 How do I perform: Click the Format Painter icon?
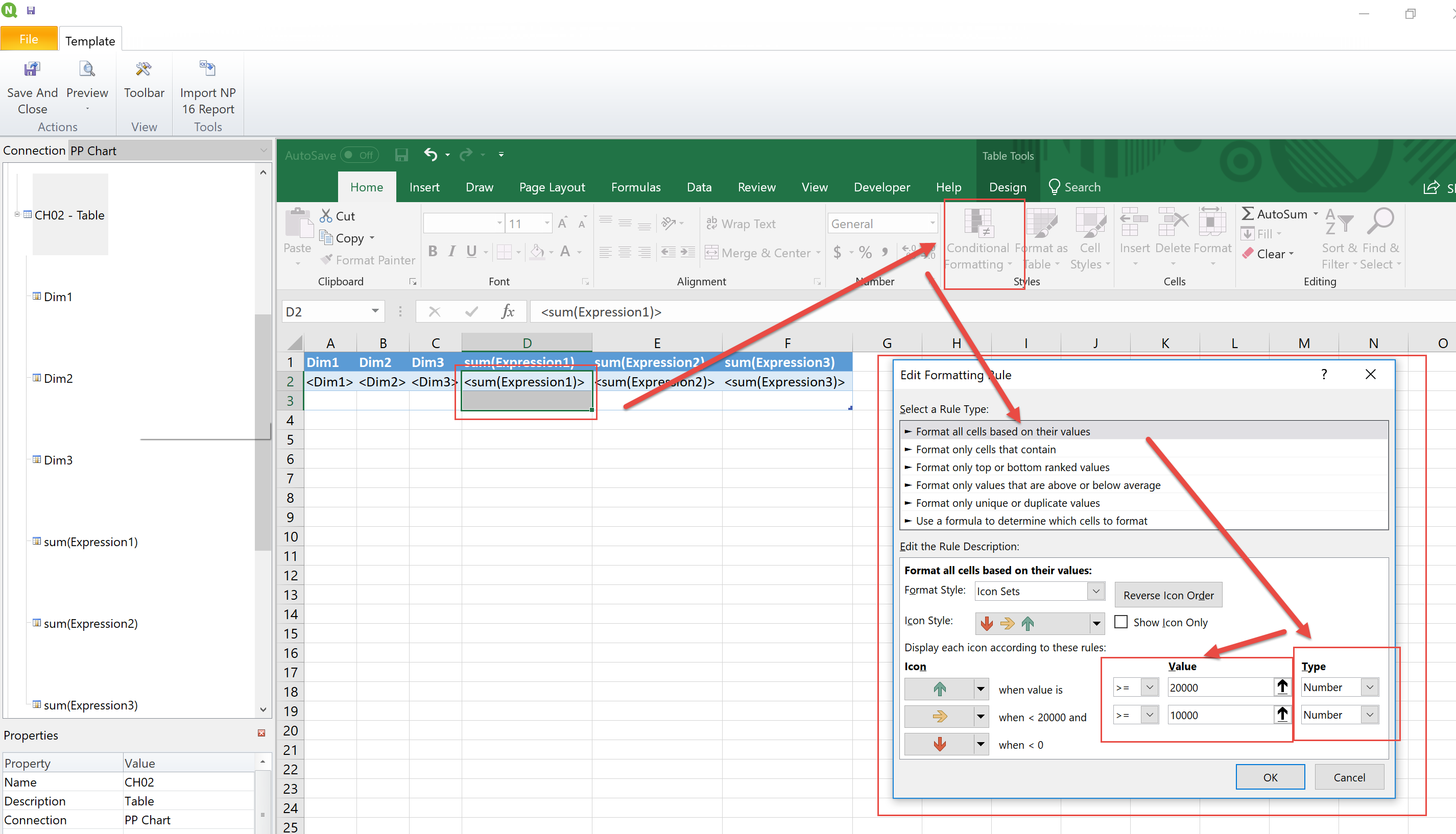[x=327, y=259]
